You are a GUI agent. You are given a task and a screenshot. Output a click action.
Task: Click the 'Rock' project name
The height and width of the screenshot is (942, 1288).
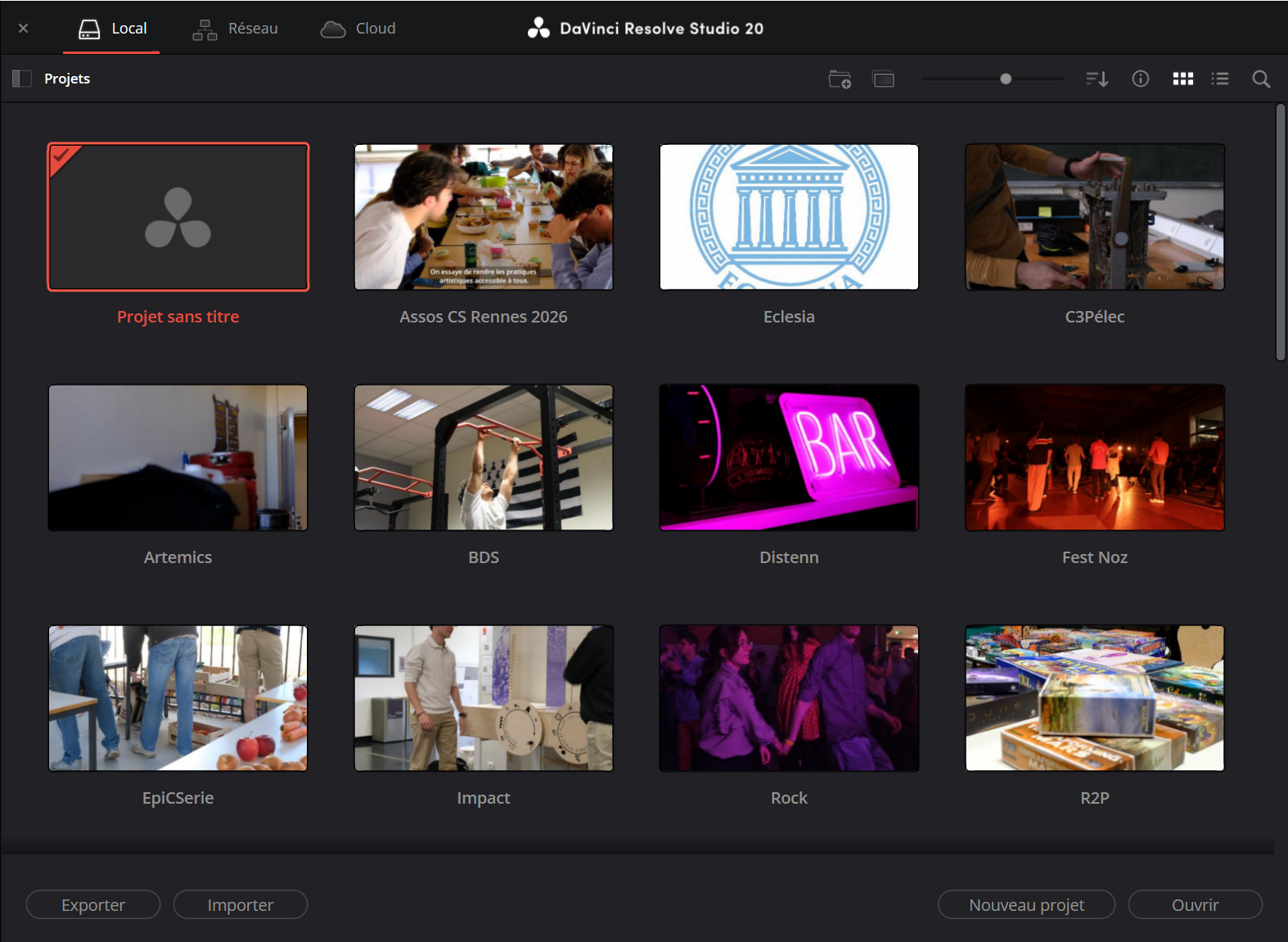coord(789,798)
